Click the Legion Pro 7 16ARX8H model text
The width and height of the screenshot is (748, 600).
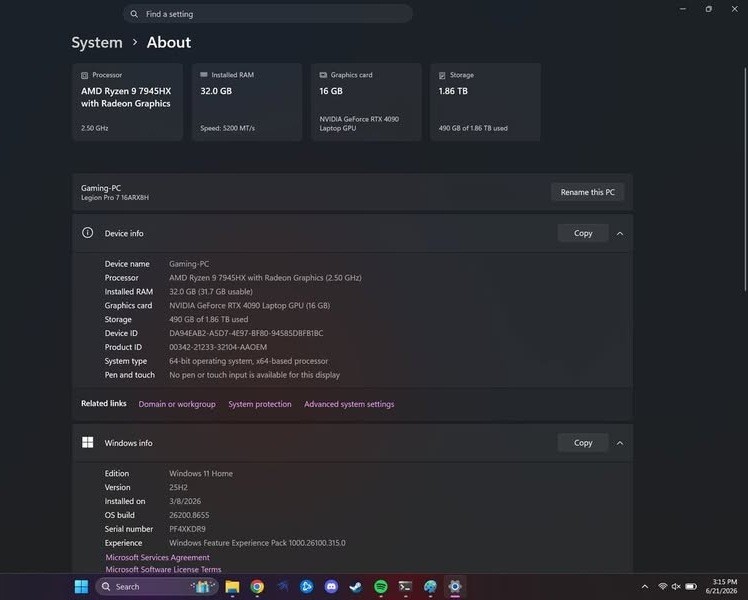[114, 197]
